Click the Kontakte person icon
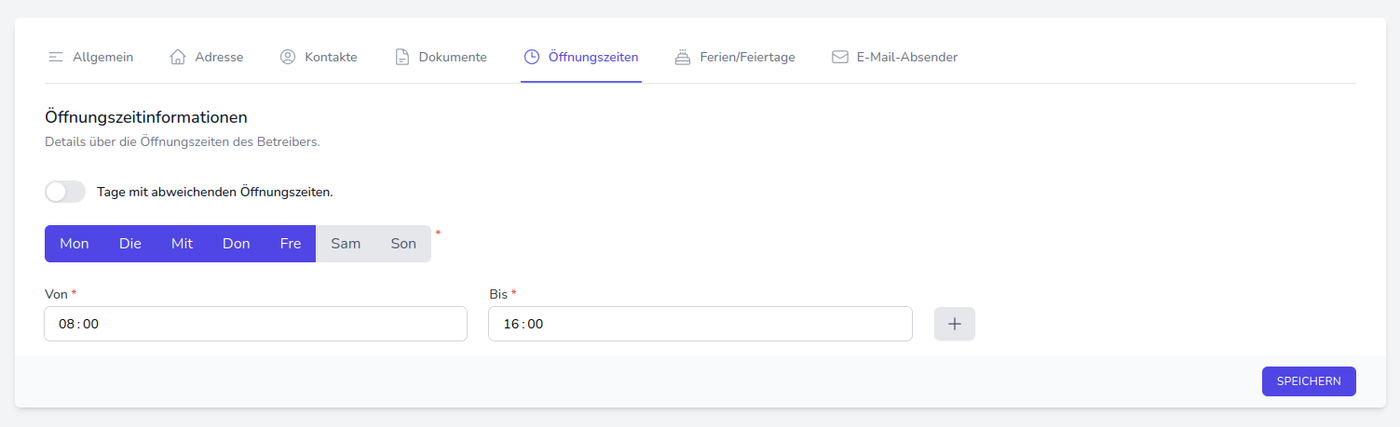 coord(288,57)
